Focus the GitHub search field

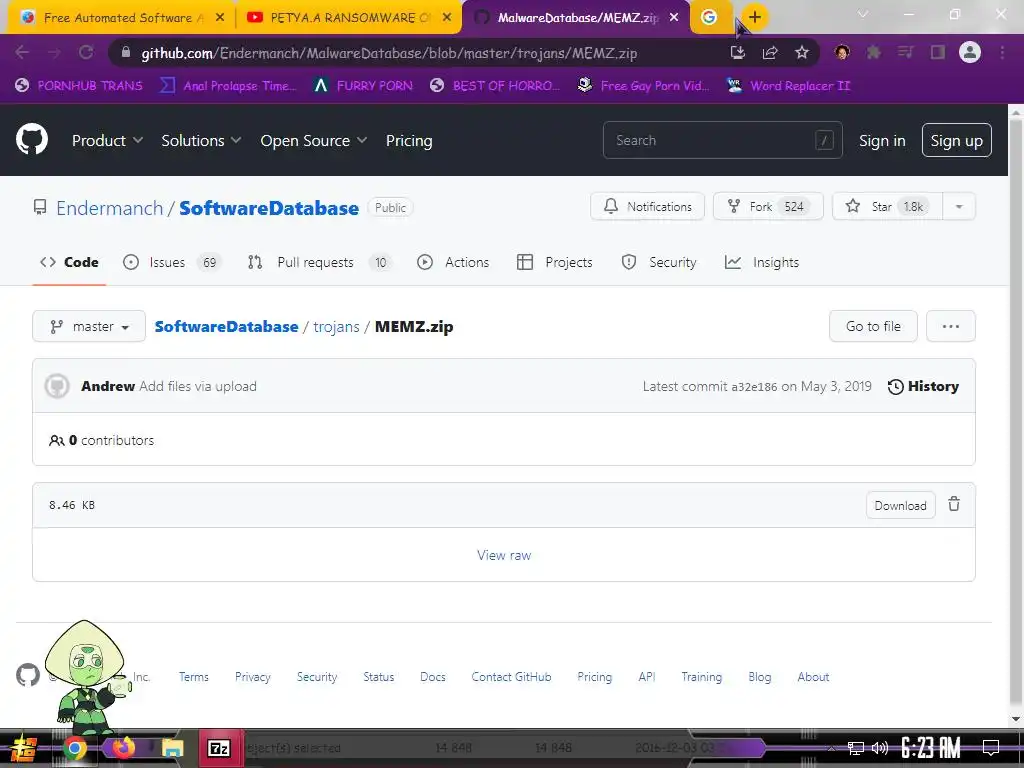(722, 140)
